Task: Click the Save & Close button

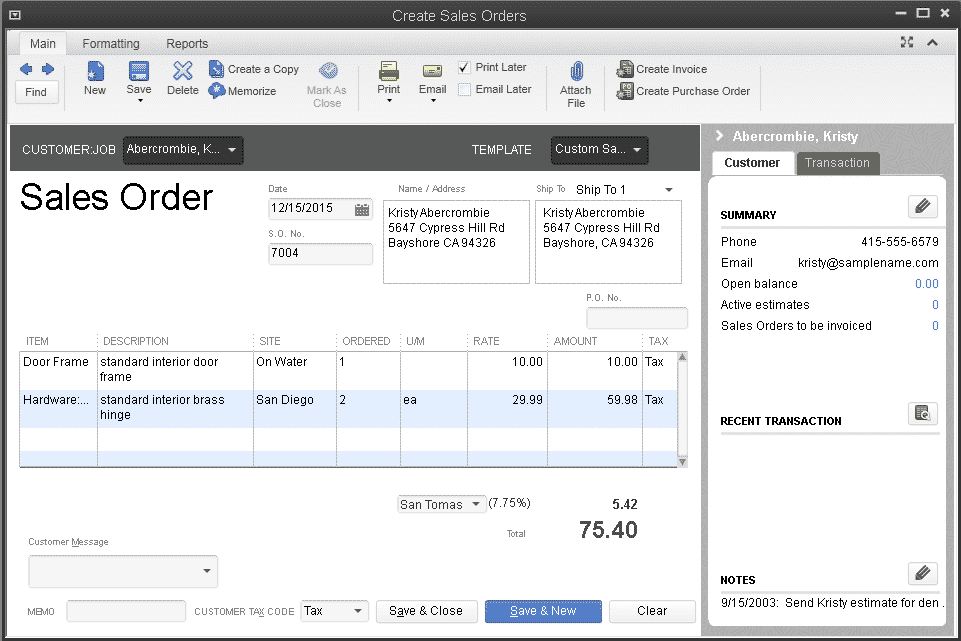Action: pyautogui.click(x=426, y=611)
